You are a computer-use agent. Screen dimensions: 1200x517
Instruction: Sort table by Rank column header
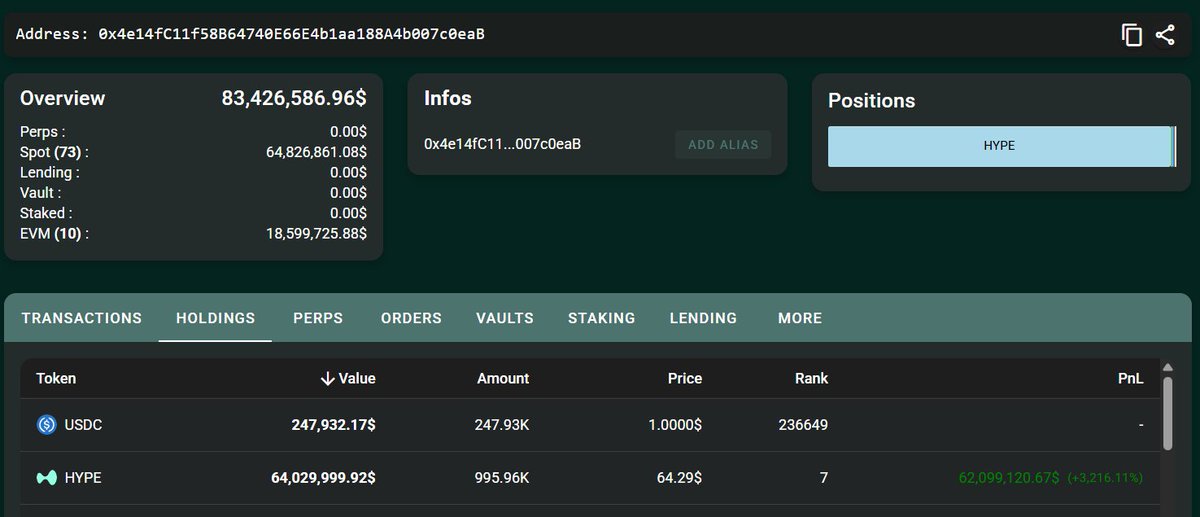[811, 378]
